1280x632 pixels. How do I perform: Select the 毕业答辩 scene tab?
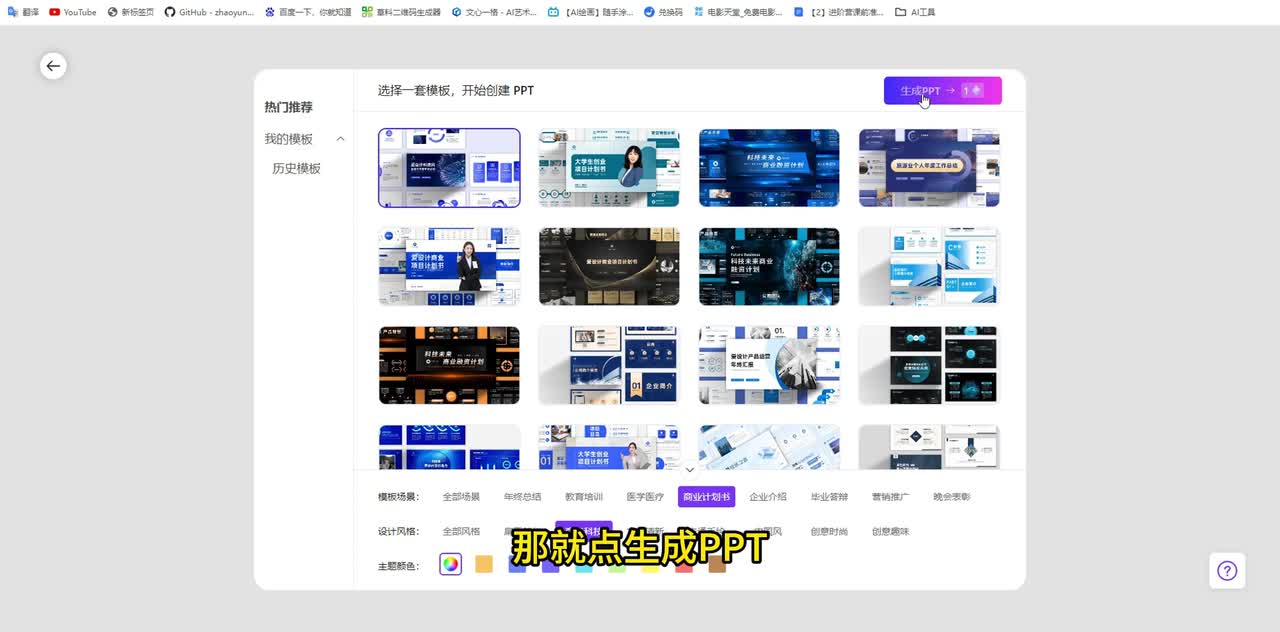[x=829, y=497]
